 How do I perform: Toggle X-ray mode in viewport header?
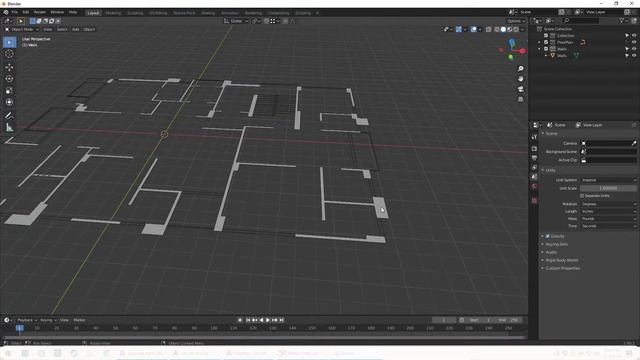point(489,29)
